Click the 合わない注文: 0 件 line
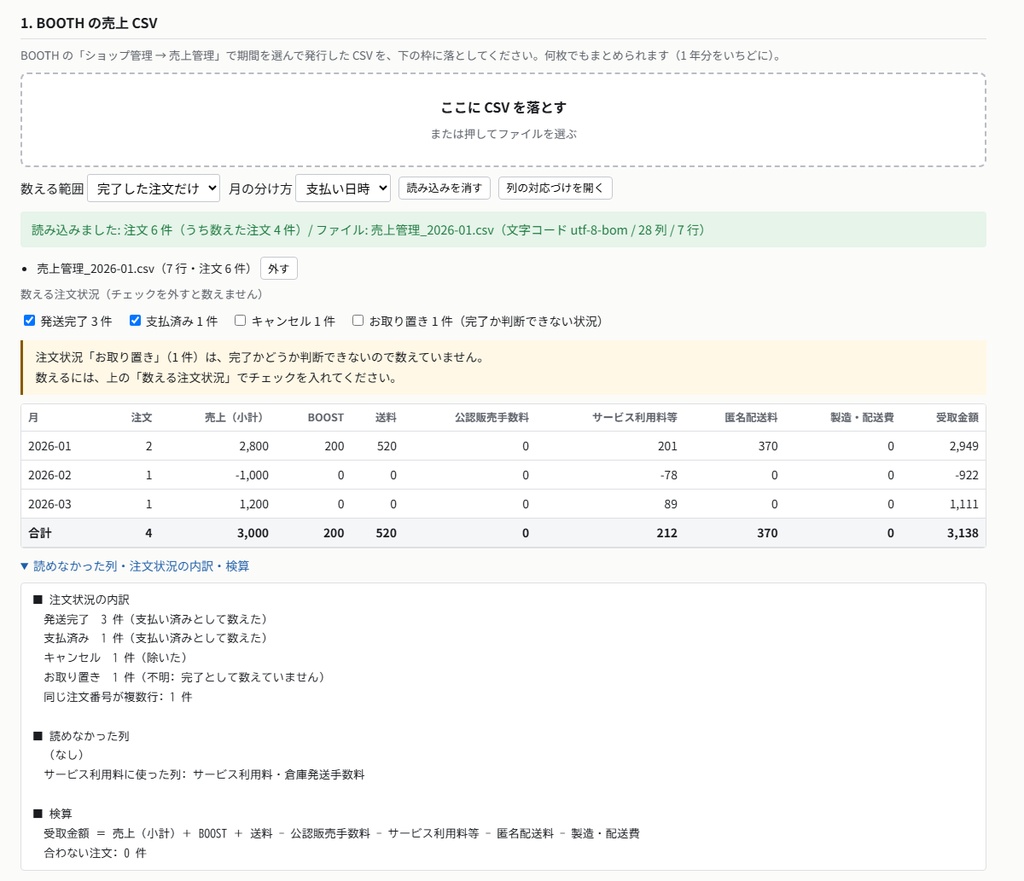 [x=95, y=853]
